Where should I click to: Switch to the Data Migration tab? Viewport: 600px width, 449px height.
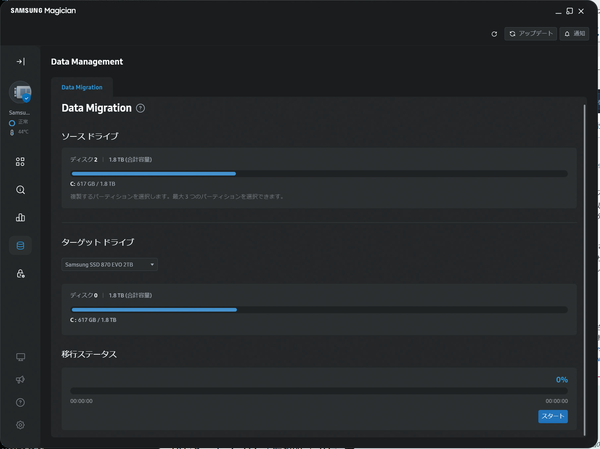(82, 87)
